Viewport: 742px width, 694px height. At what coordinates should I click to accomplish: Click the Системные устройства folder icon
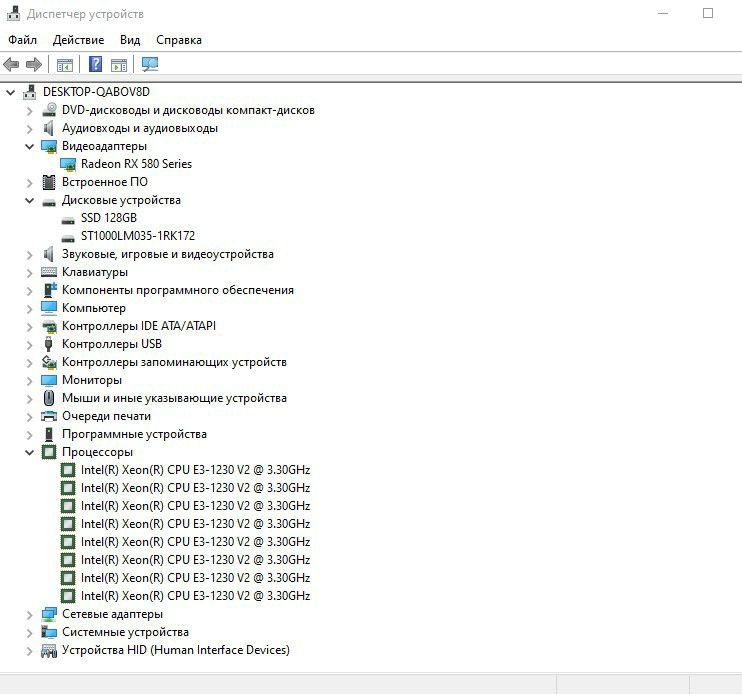pos(49,632)
